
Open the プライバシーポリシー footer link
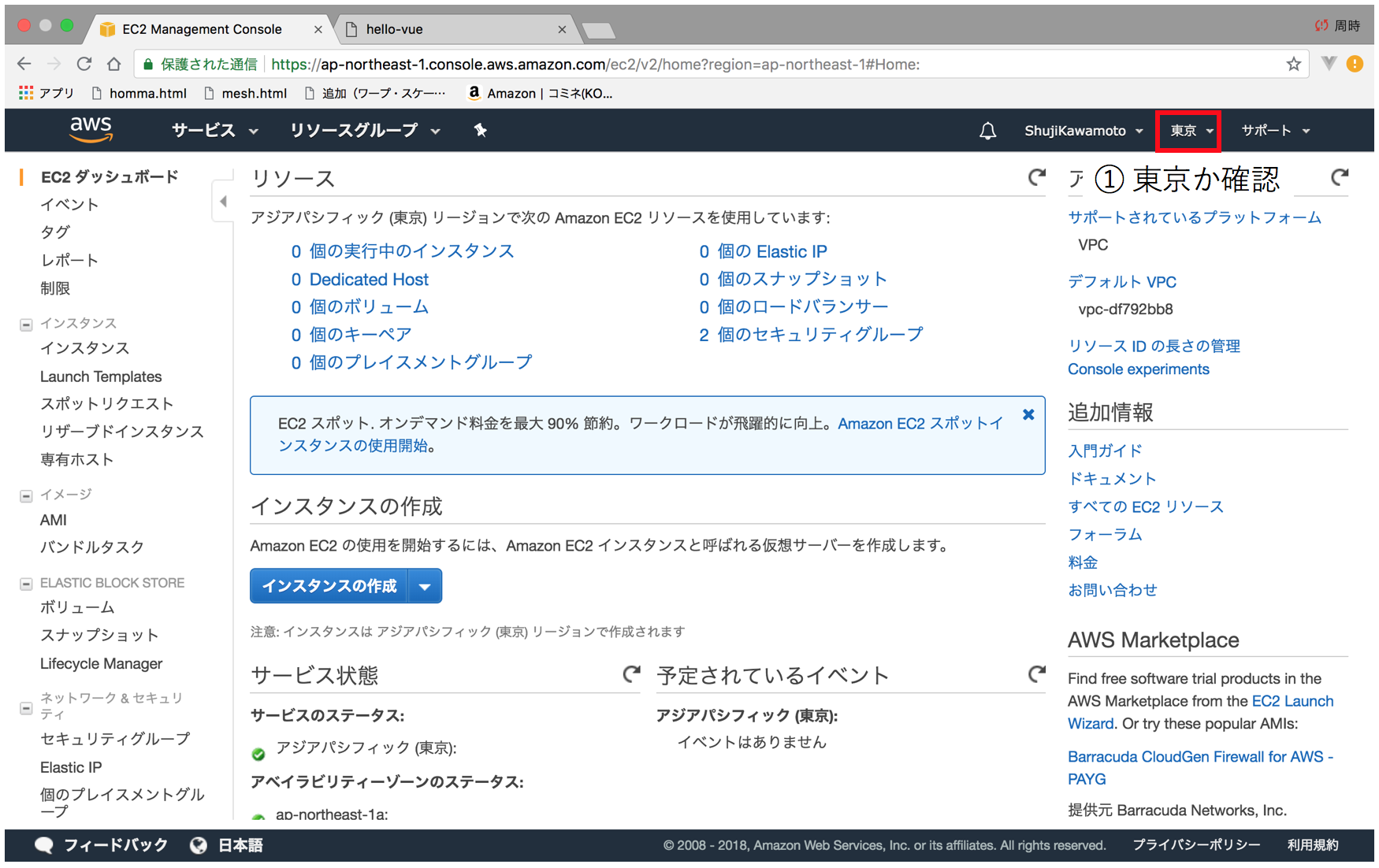pos(1196,845)
